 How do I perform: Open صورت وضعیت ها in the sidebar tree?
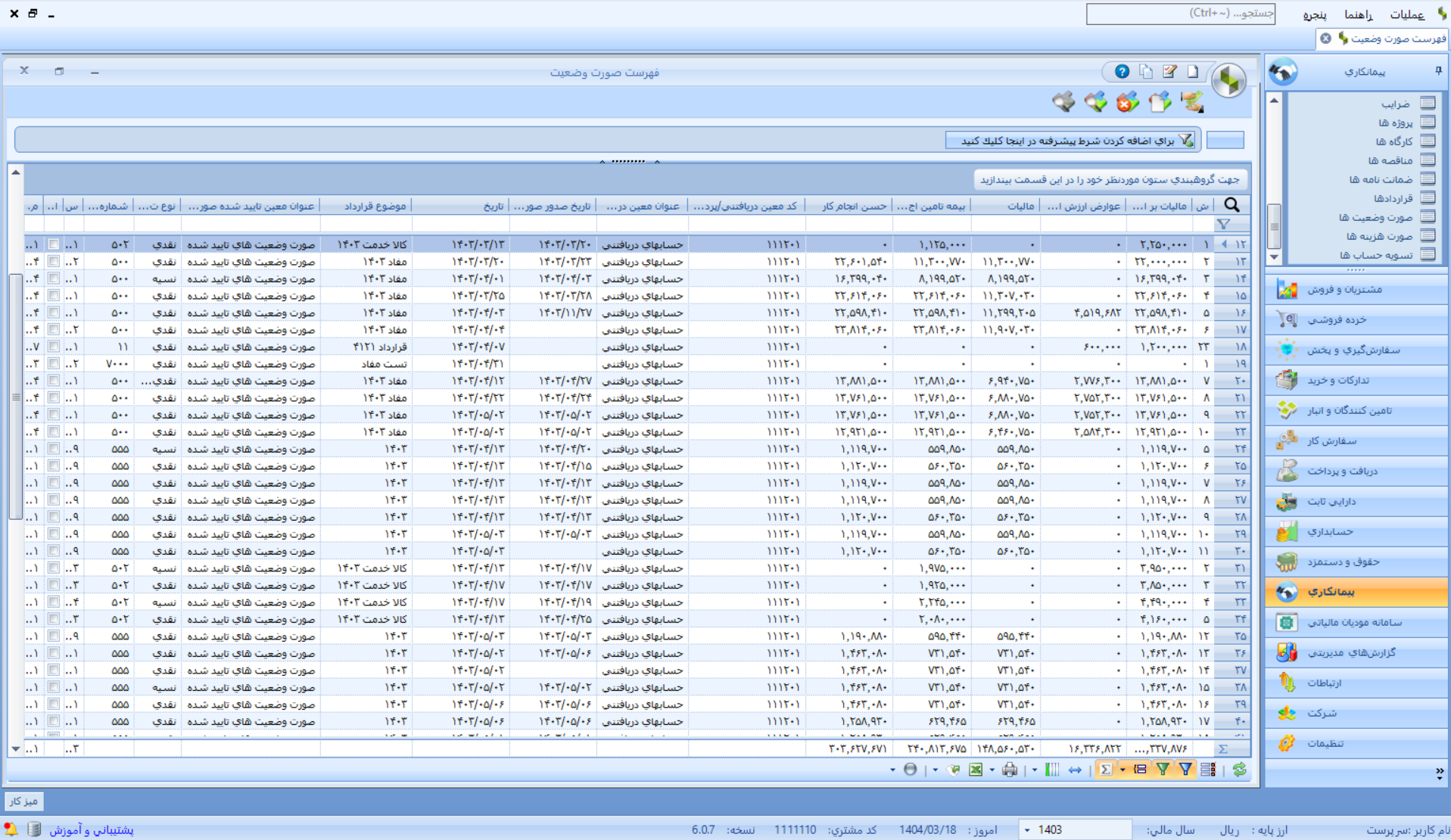(x=1375, y=217)
